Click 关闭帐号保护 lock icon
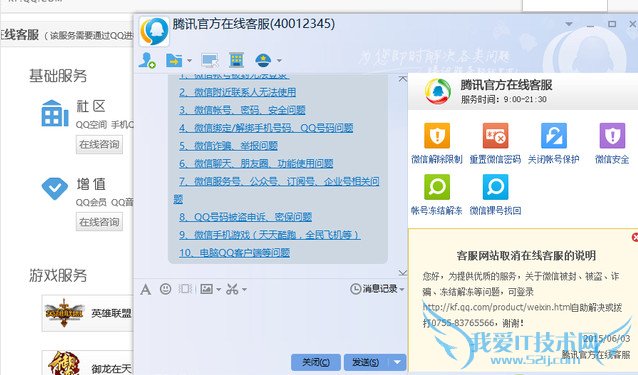 (553, 136)
